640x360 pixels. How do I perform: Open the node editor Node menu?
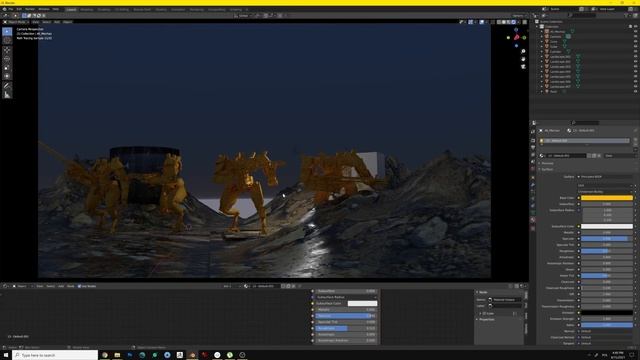point(71,286)
